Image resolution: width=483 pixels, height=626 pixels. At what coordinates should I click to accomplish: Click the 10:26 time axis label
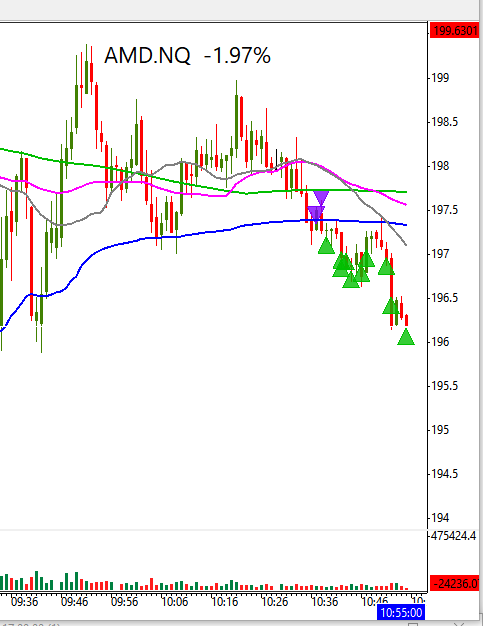(274, 601)
